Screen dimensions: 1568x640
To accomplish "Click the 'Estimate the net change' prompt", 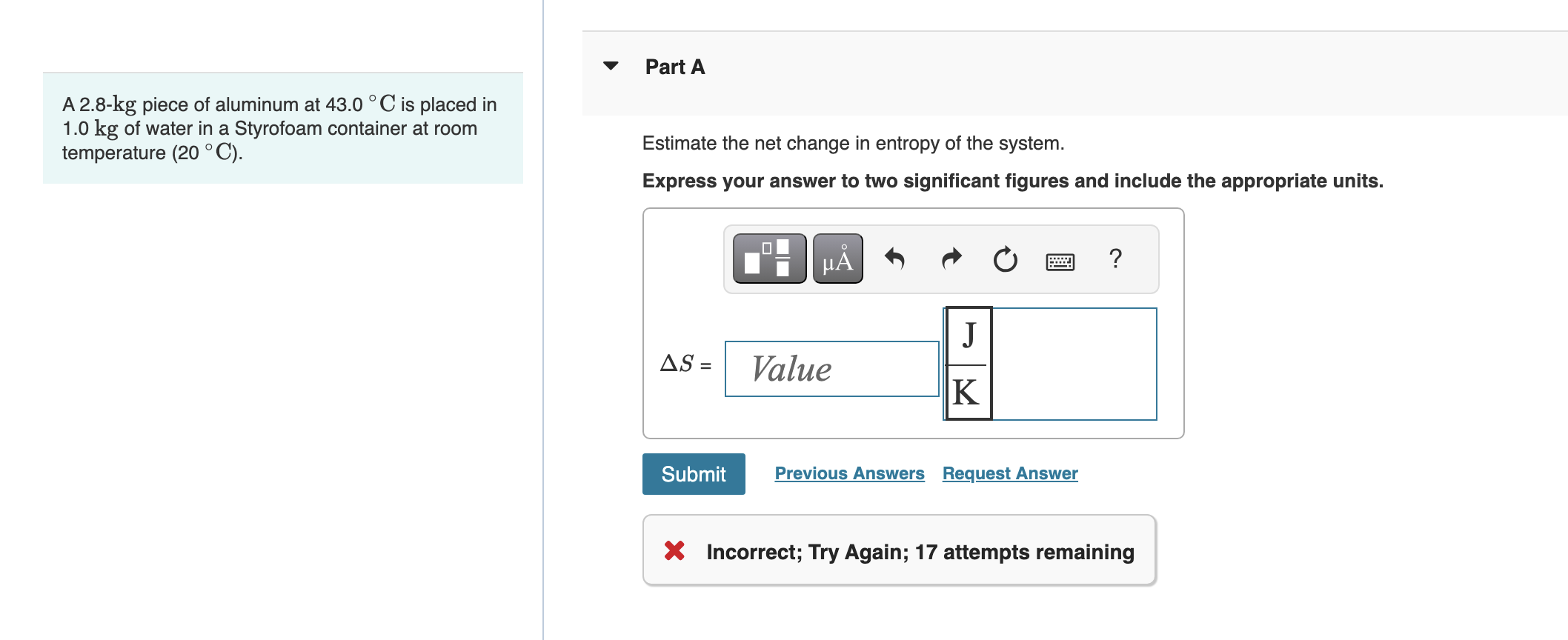I will pos(853,143).
